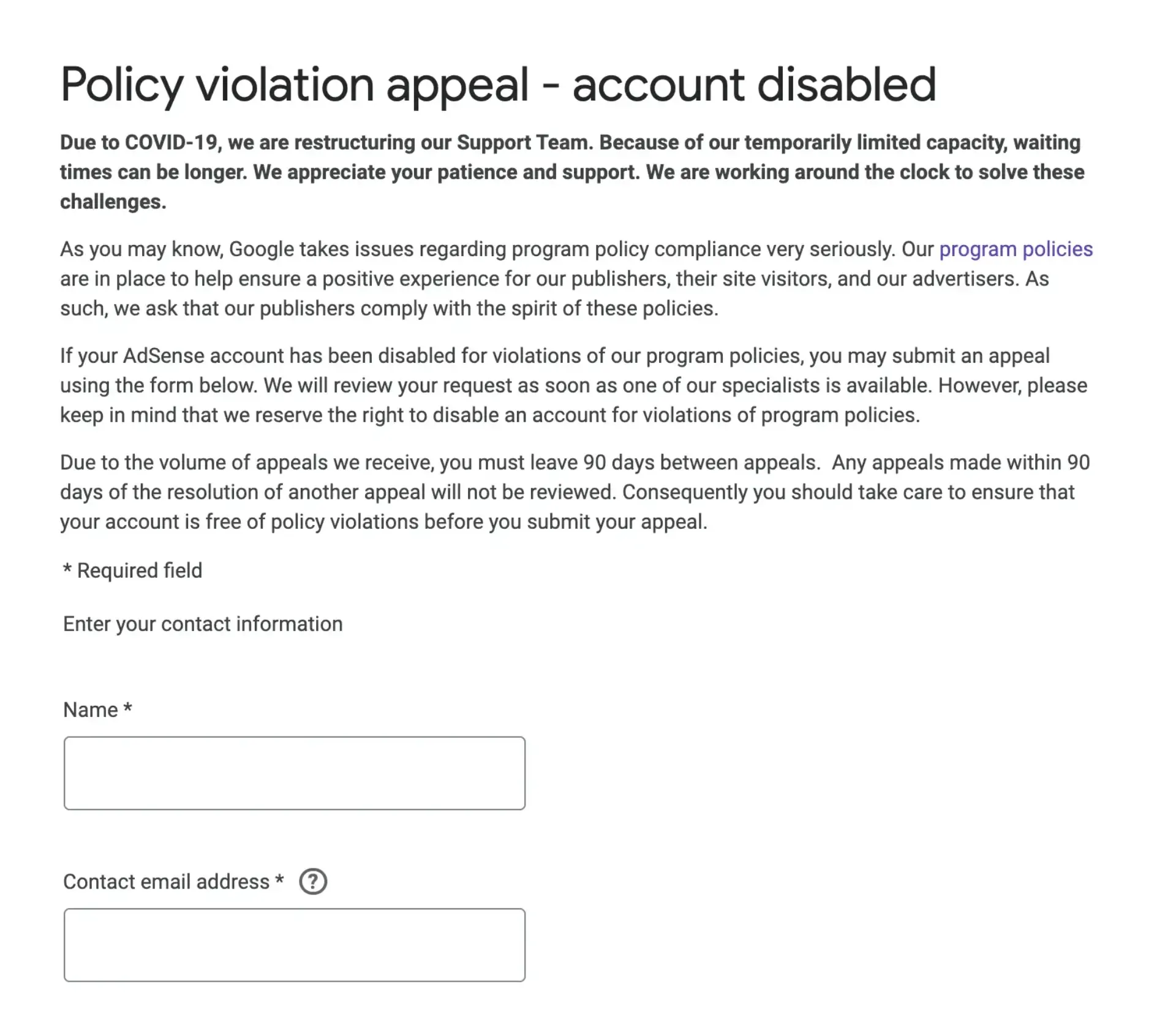Click the Required field asterisk note
Image resolution: width=1176 pixels, height=1019 pixels.
(130, 570)
